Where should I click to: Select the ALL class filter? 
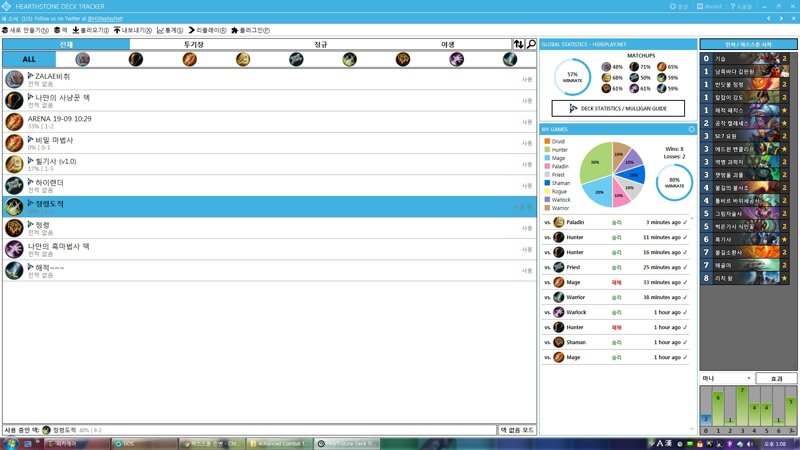pos(29,59)
